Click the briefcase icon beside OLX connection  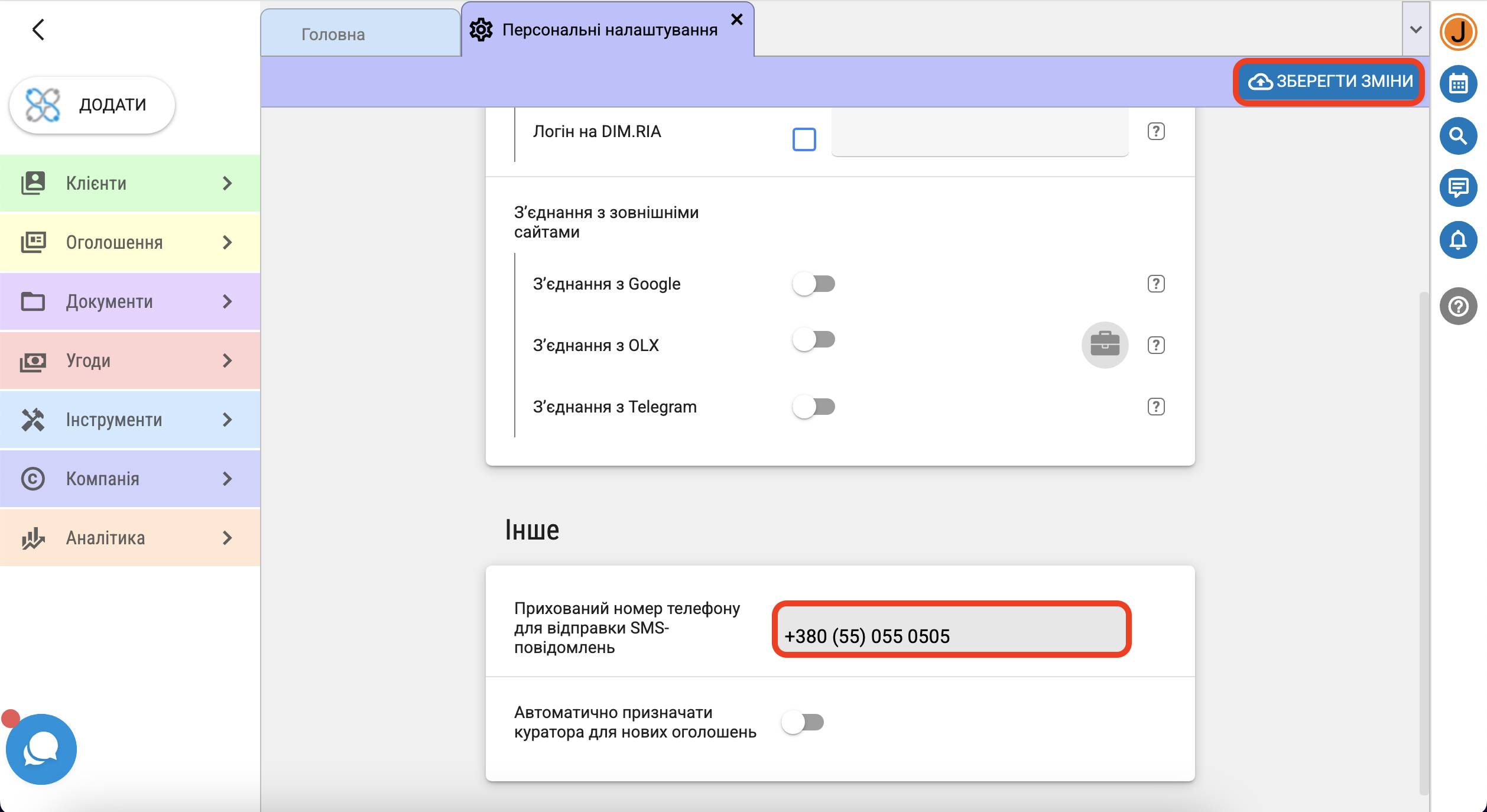click(x=1105, y=345)
